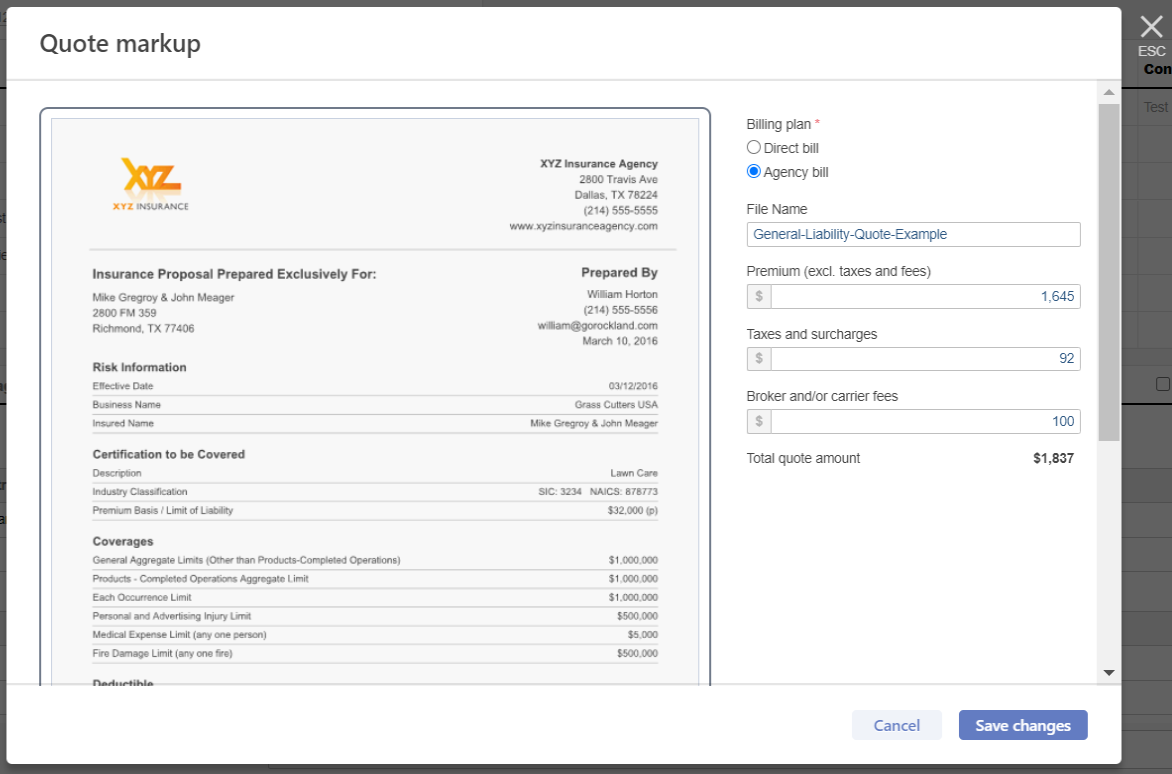This screenshot has width=1172, height=774.
Task: Click the Total quote amount $1,837 value
Action: [1053, 459]
